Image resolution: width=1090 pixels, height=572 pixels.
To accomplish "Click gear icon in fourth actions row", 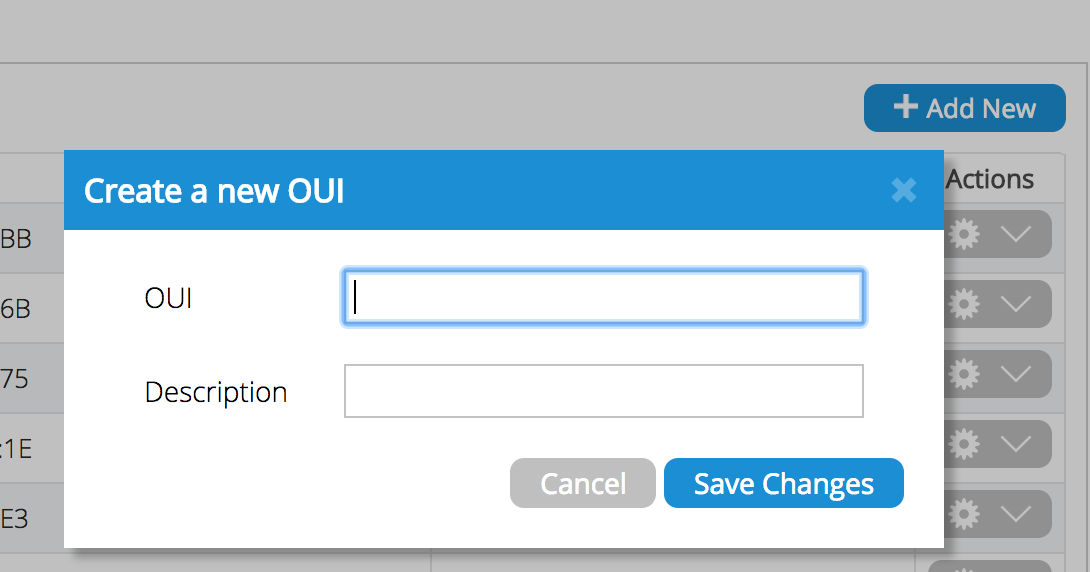I will pyautogui.click(x=963, y=443).
